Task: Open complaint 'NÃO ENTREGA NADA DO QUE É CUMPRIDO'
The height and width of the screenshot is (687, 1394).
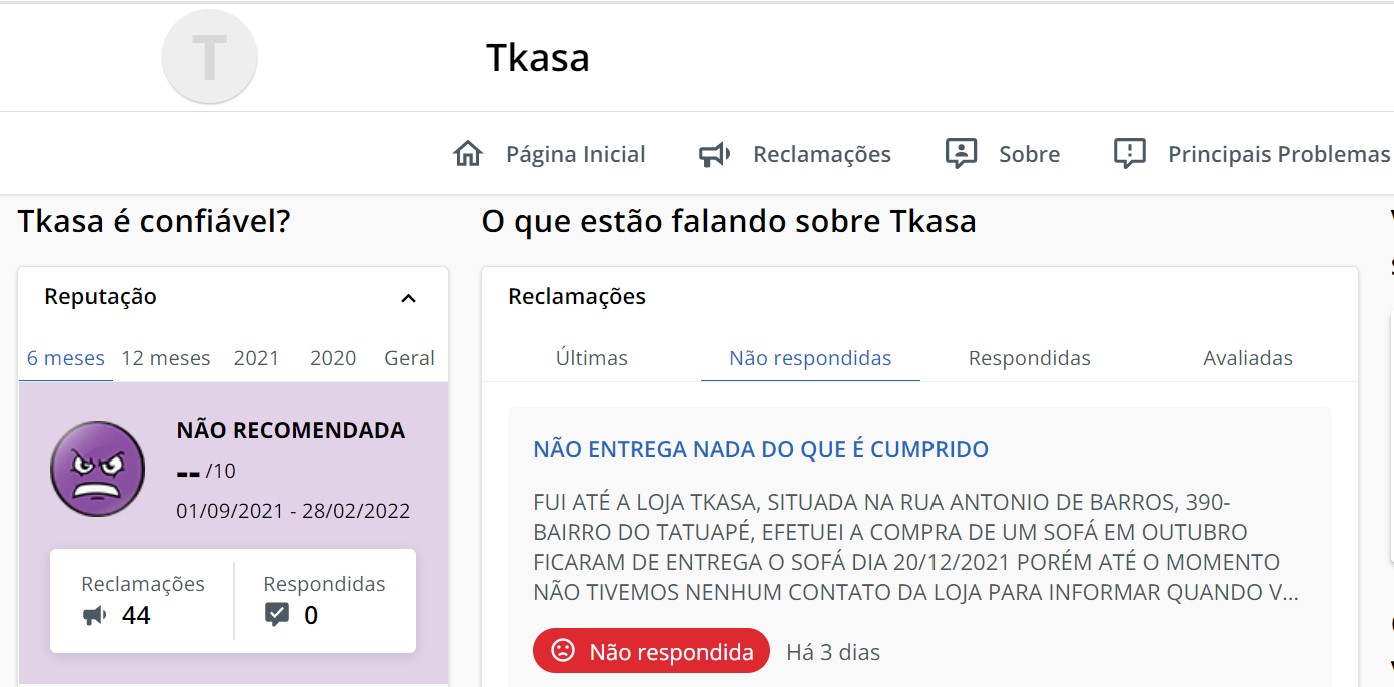Action: click(761, 449)
